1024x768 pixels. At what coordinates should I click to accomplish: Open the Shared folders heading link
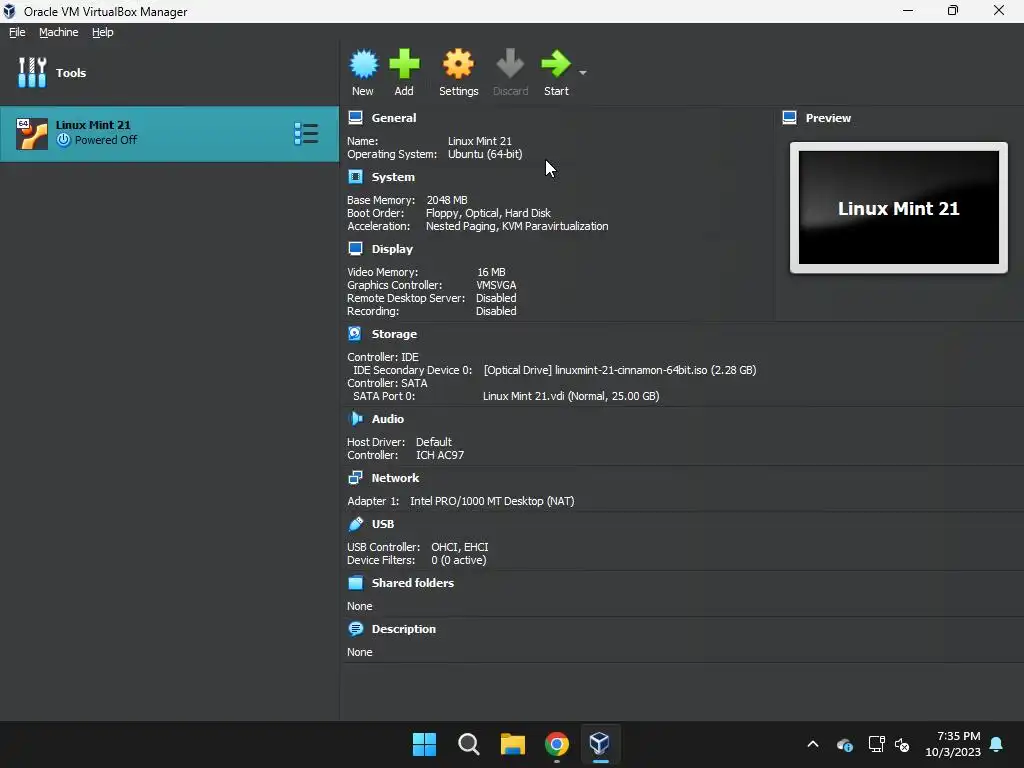tap(413, 583)
